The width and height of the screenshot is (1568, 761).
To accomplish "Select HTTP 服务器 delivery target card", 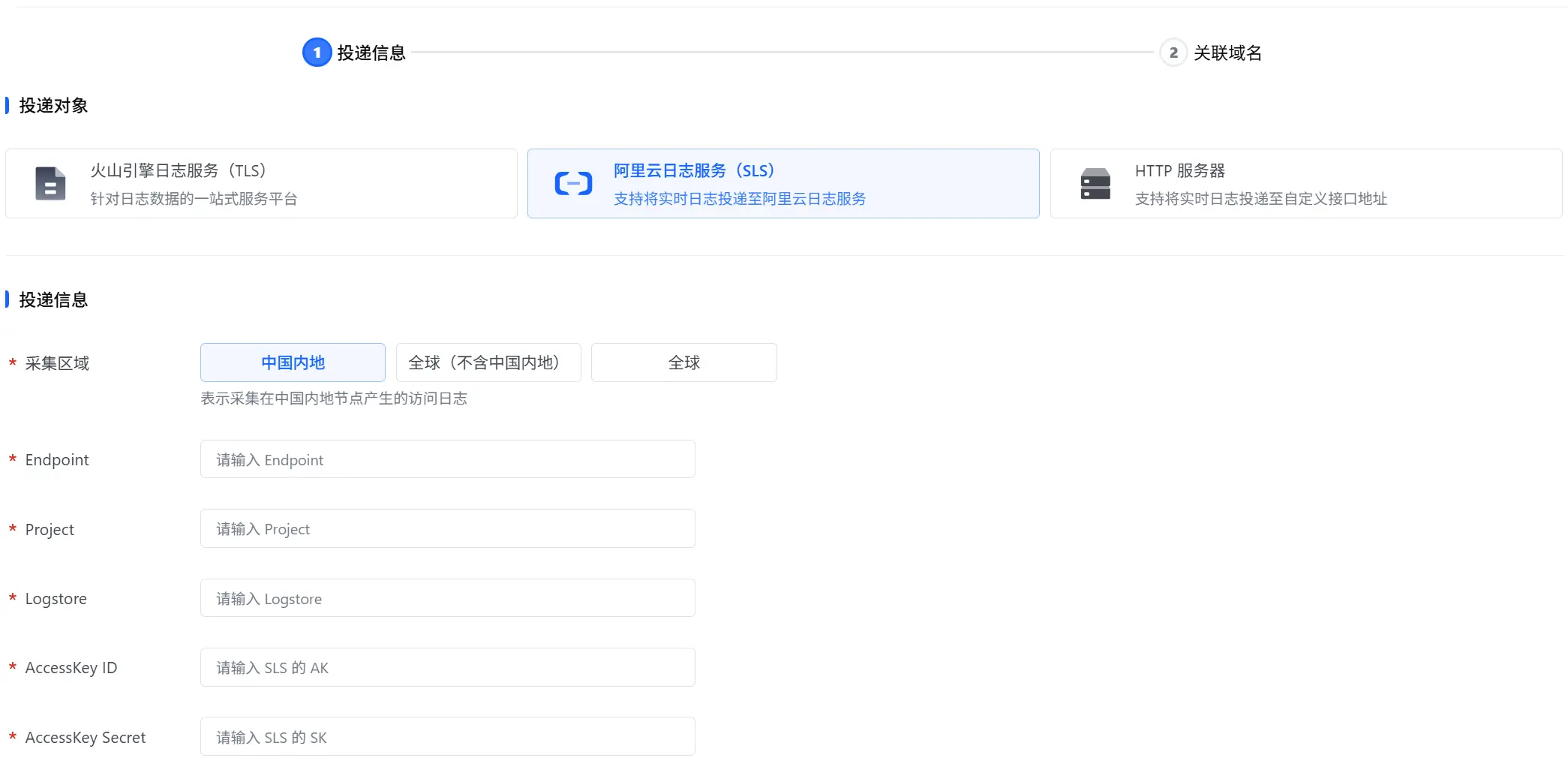I will click(x=1306, y=184).
